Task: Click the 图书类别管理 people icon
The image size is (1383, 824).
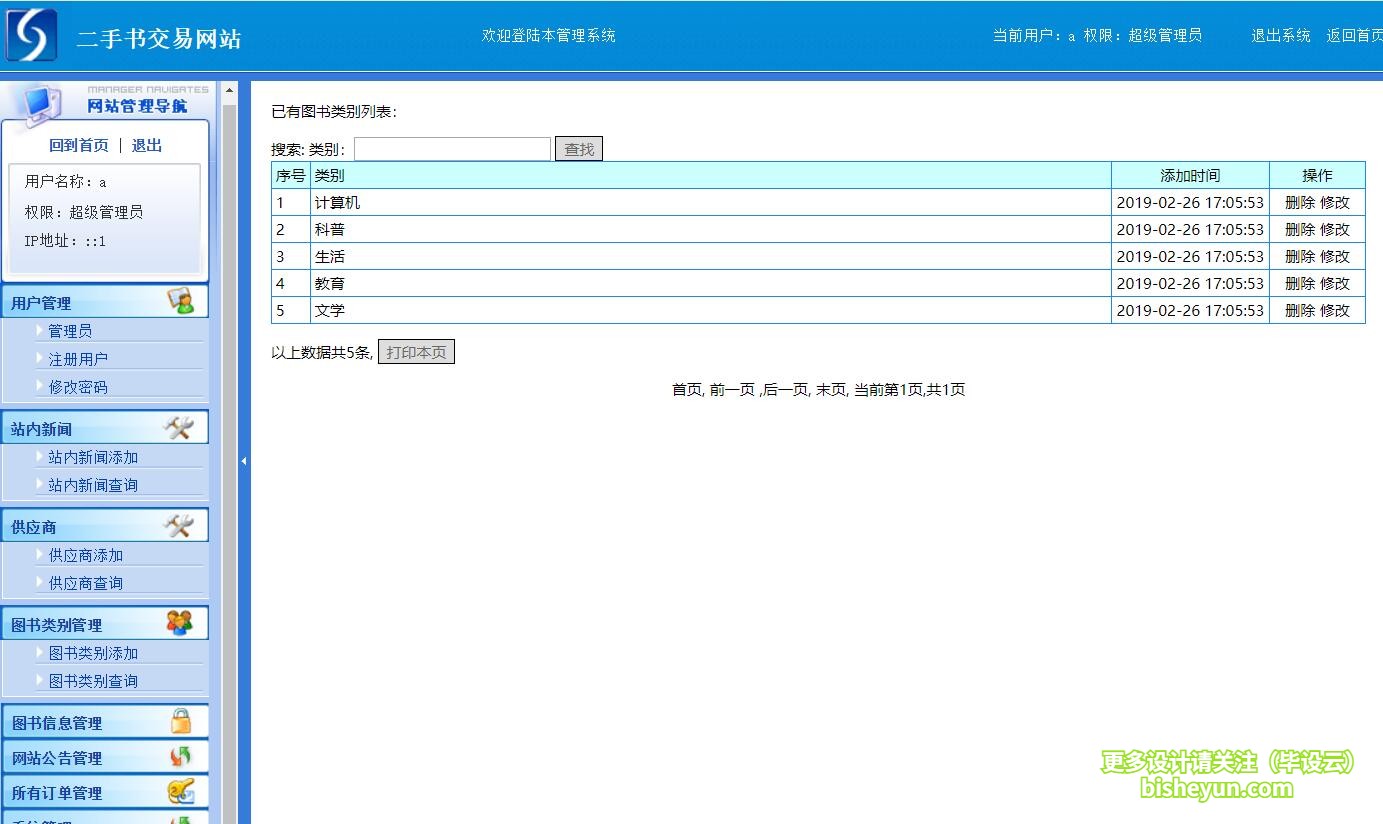Action: (179, 623)
